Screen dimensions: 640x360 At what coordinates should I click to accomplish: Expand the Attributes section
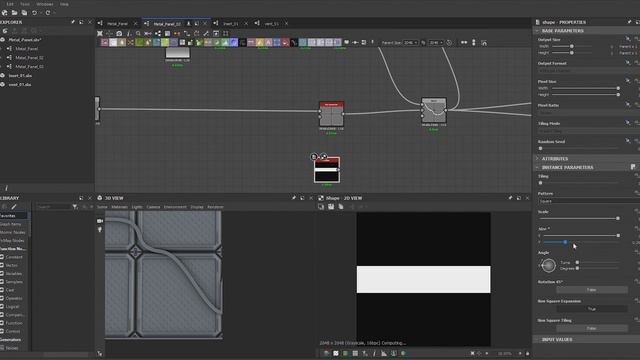pos(537,158)
